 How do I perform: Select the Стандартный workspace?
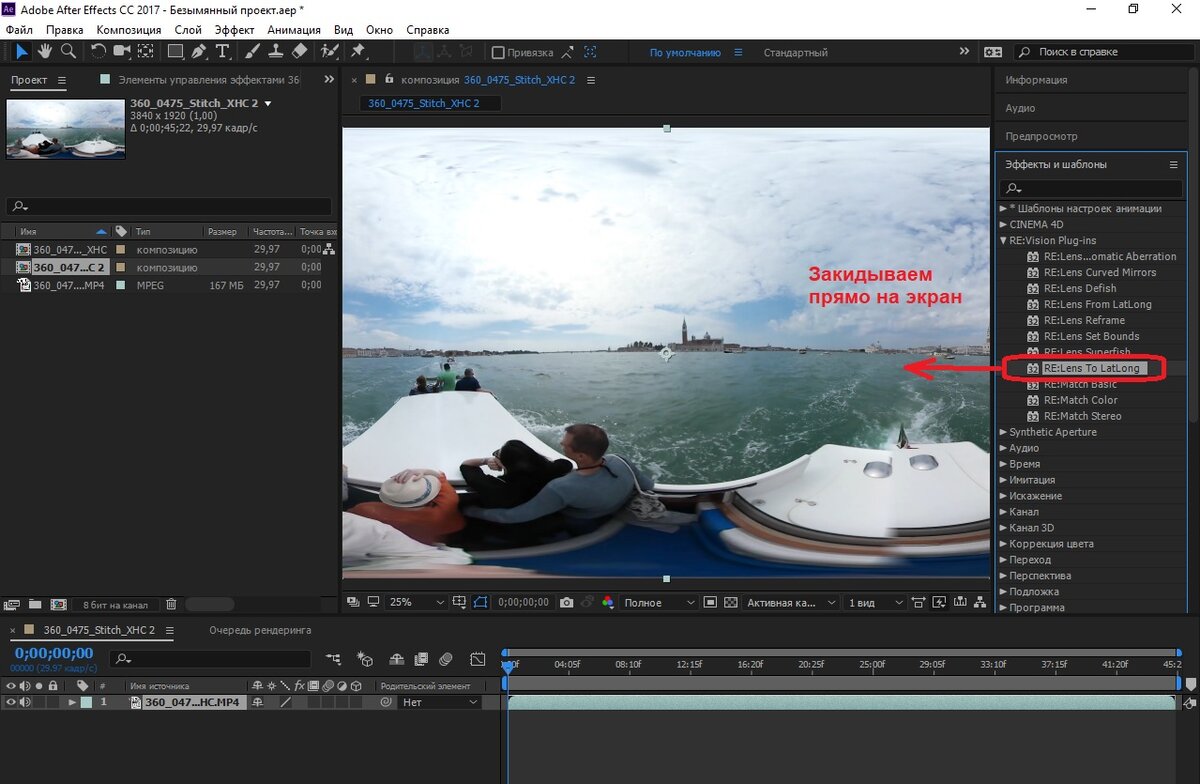tap(796, 52)
